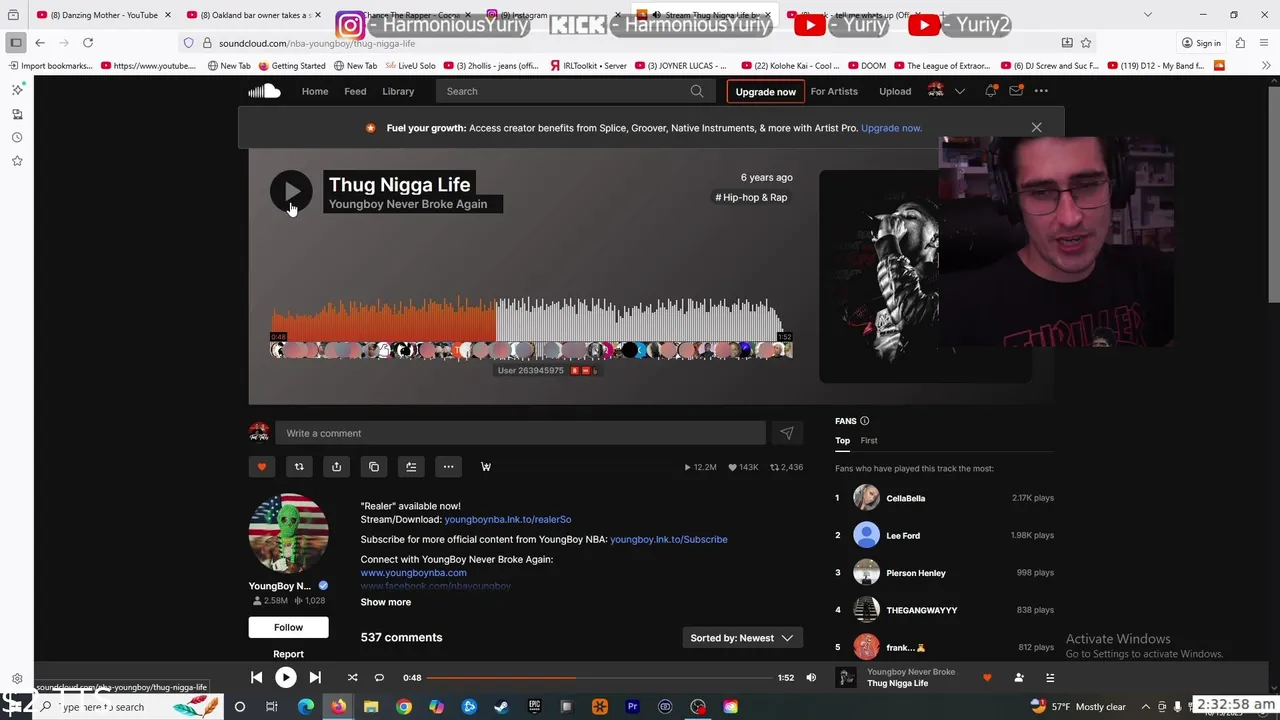This screenshot has width=1280, height=720.
Task: Toggle like with the orange heart button
Action: point(262,467)
